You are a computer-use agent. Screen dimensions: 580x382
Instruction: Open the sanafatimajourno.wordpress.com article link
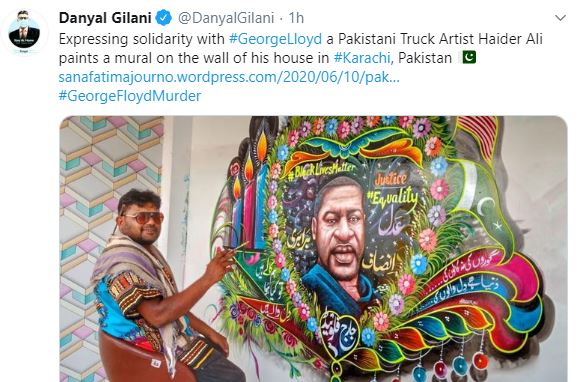(x=229, y=77)
